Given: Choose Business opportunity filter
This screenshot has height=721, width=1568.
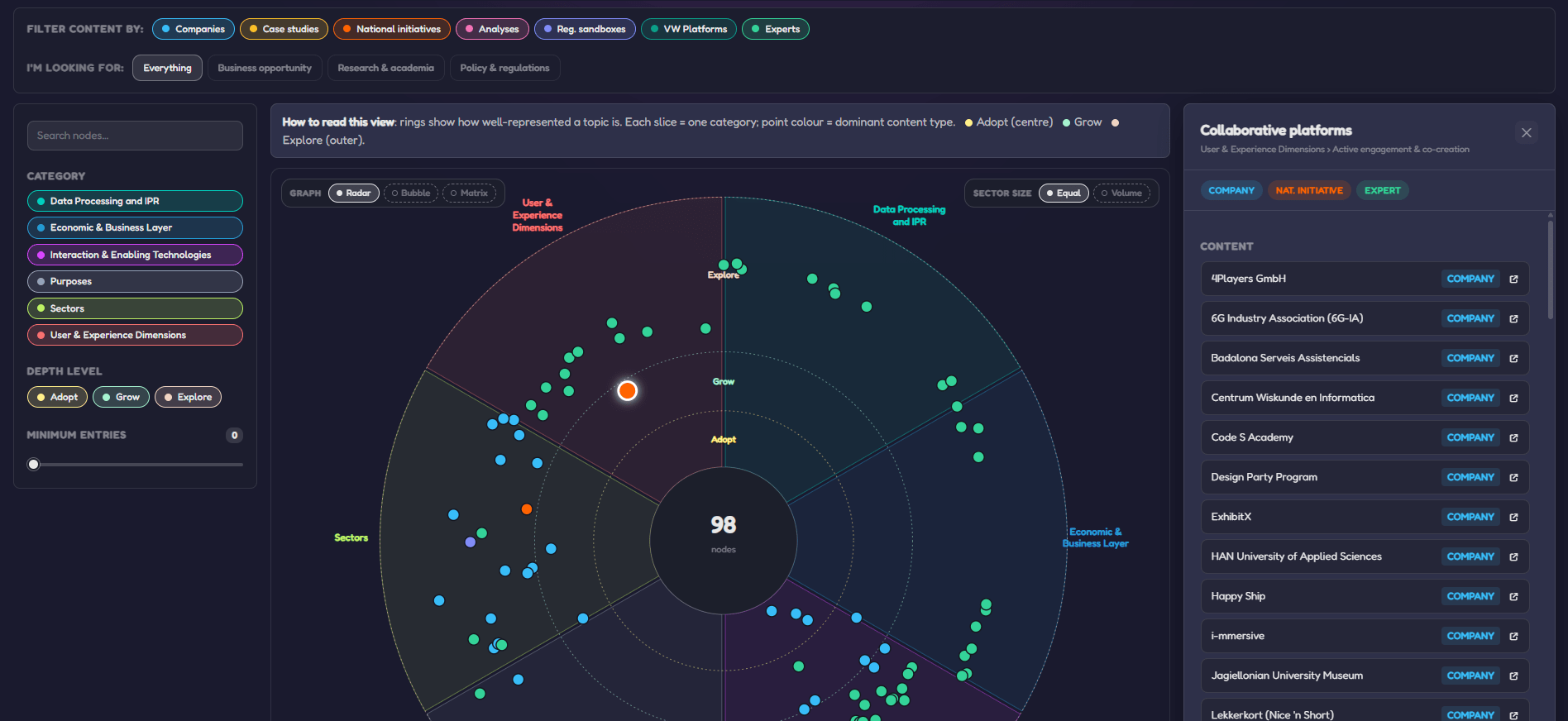Looking at the screenshot, I should point(265,68).
